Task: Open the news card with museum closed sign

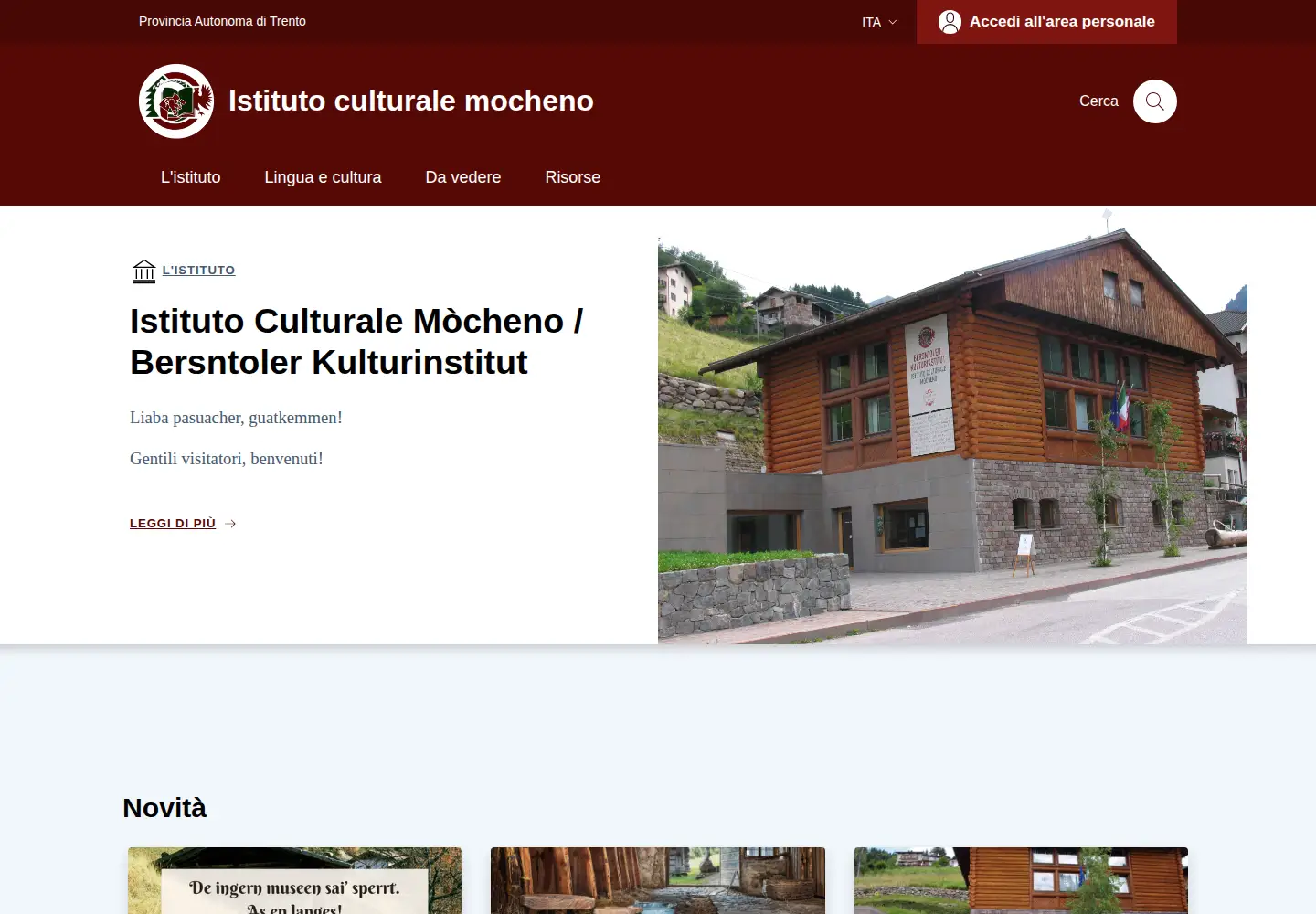Action: click(294, 881)
